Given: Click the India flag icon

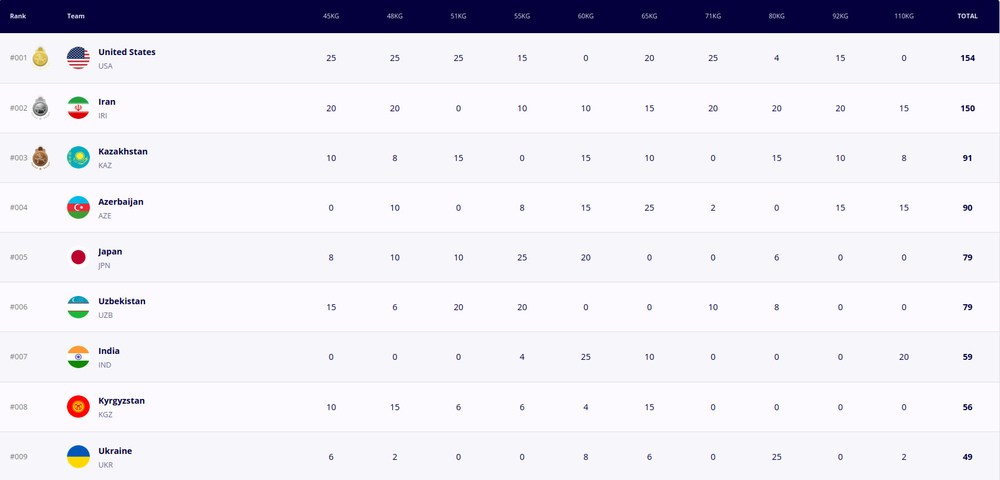Looking at the screenshot, I should 78,357.
